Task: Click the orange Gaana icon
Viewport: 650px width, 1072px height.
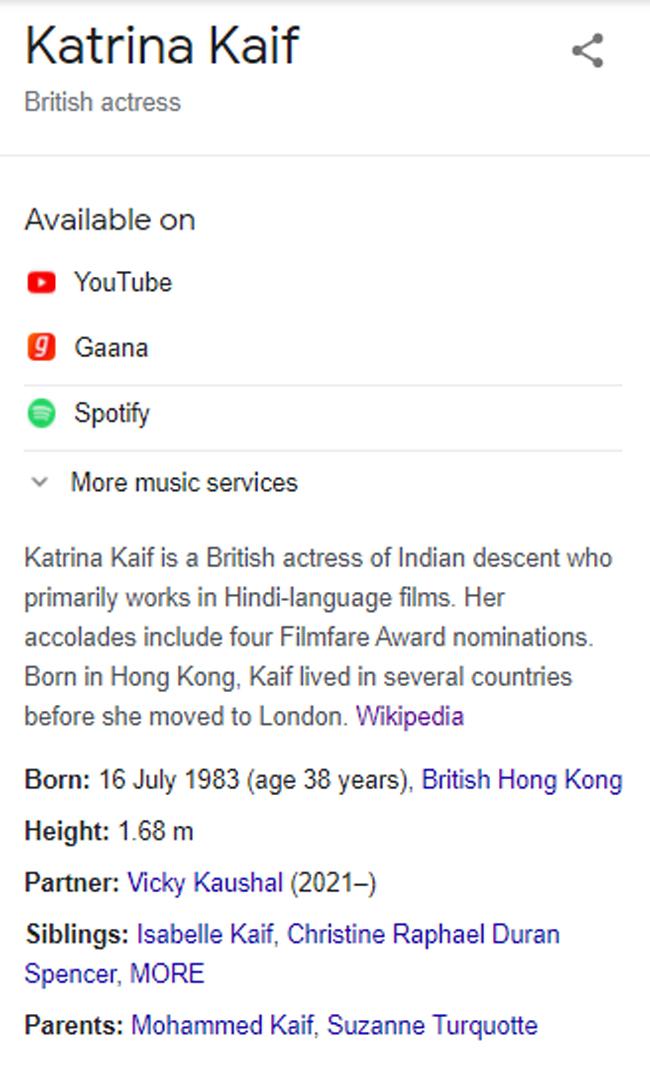Action: [x=41, y=348]
